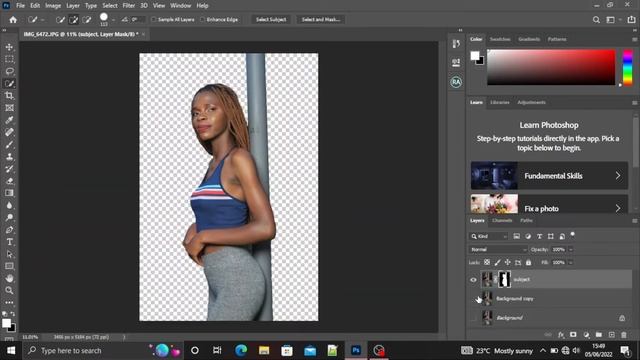The image size is (640, 360).
Task: Delete layer with trash icon
Action: 624,335
